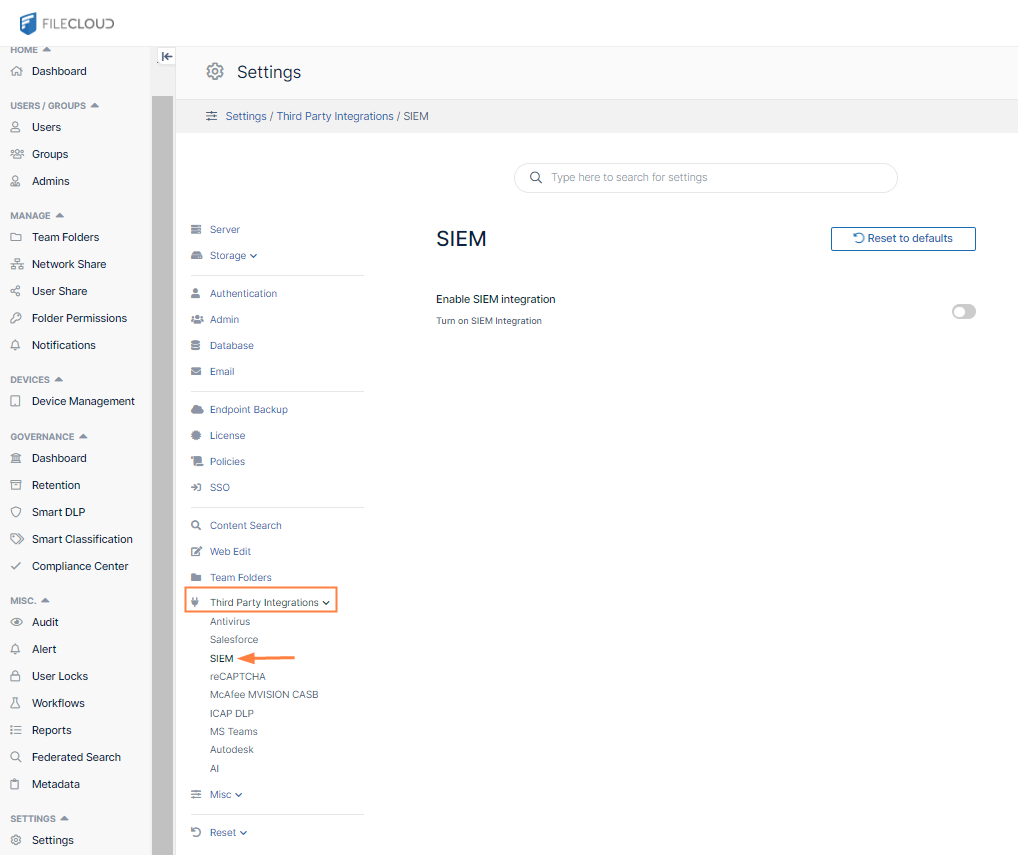
Task: Collapse the Users / Groups sidebar section
Action: (95, 105)
